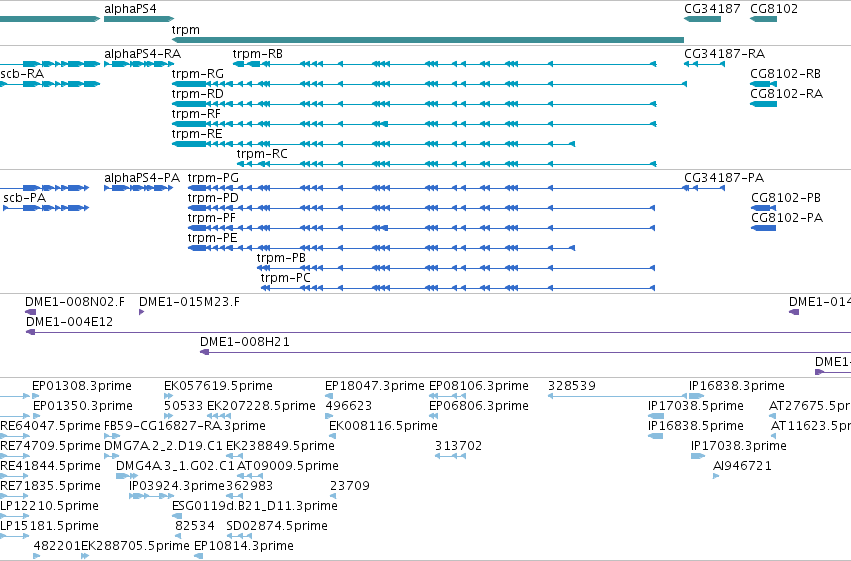Select the alphaPS4 gene label
The height and width of the screenshot is (561, 851).
130,9
